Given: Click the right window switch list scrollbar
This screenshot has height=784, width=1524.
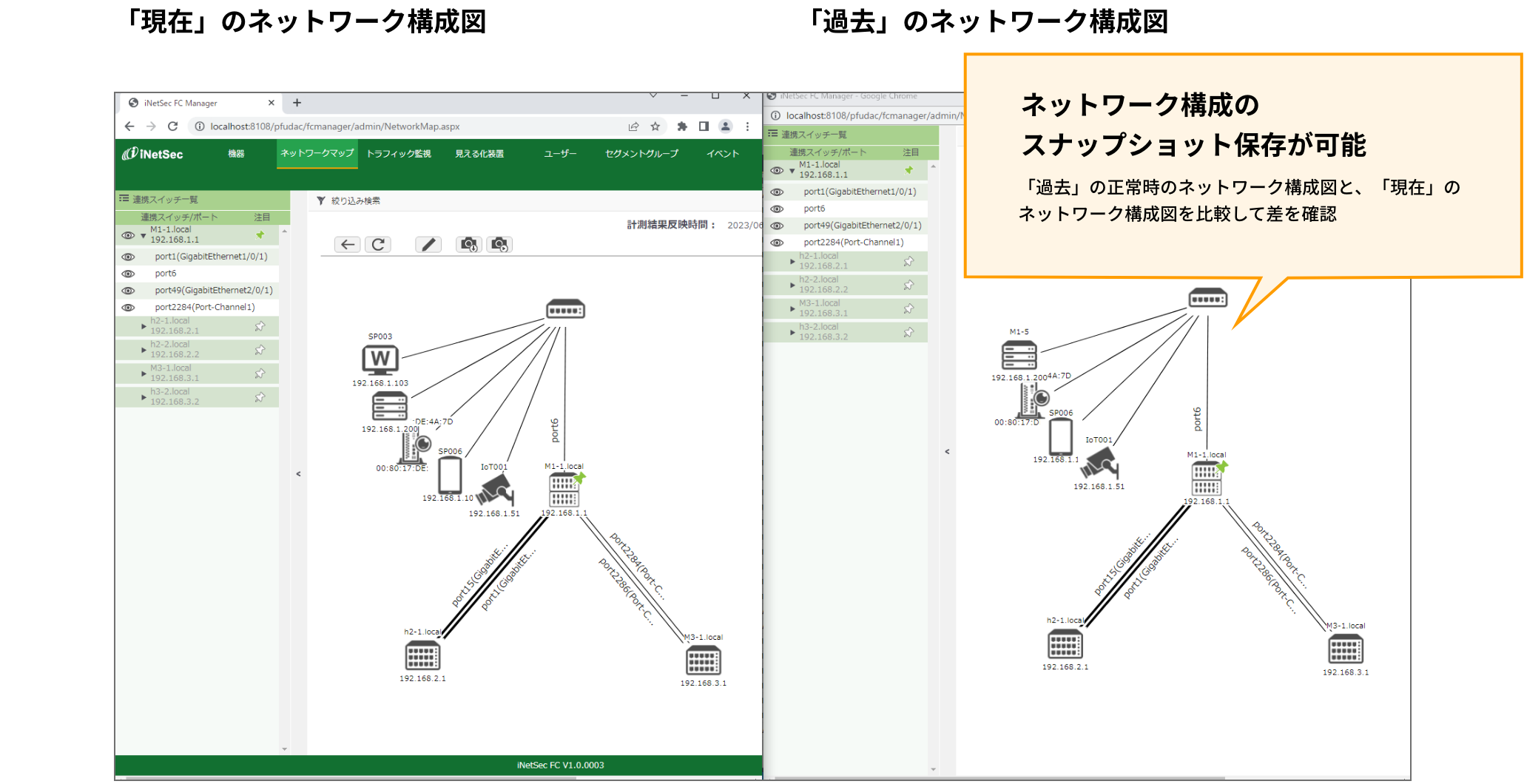Looking at the screenshot, I should [934, 467].
